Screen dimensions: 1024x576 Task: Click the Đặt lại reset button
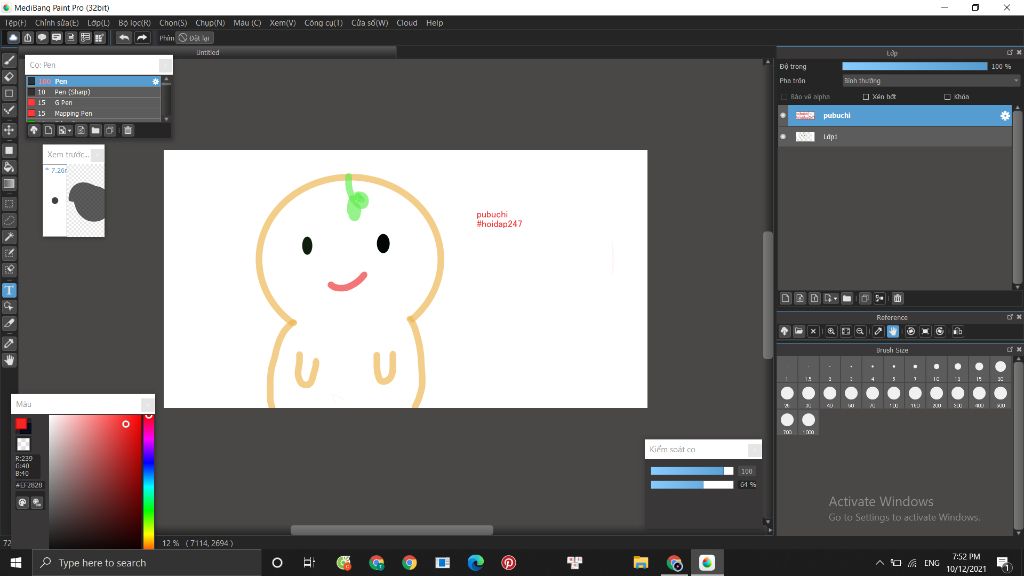coord(194,38)
